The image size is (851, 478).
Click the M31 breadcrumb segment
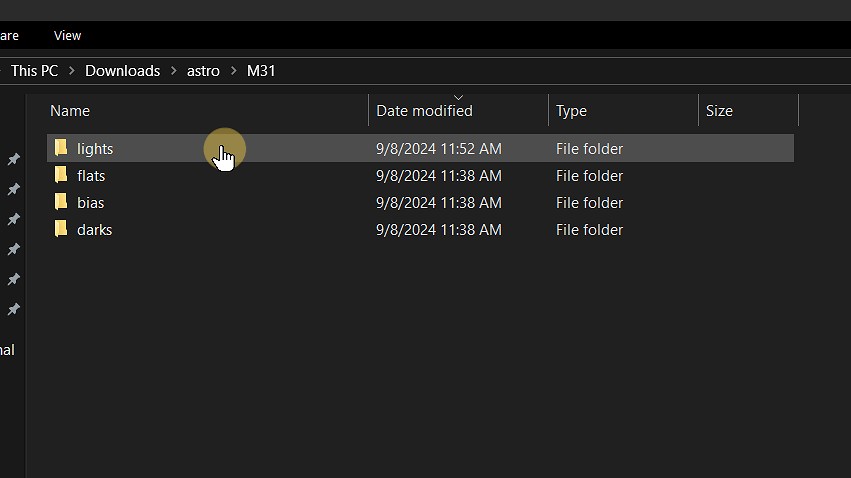[x=261, y=71]
